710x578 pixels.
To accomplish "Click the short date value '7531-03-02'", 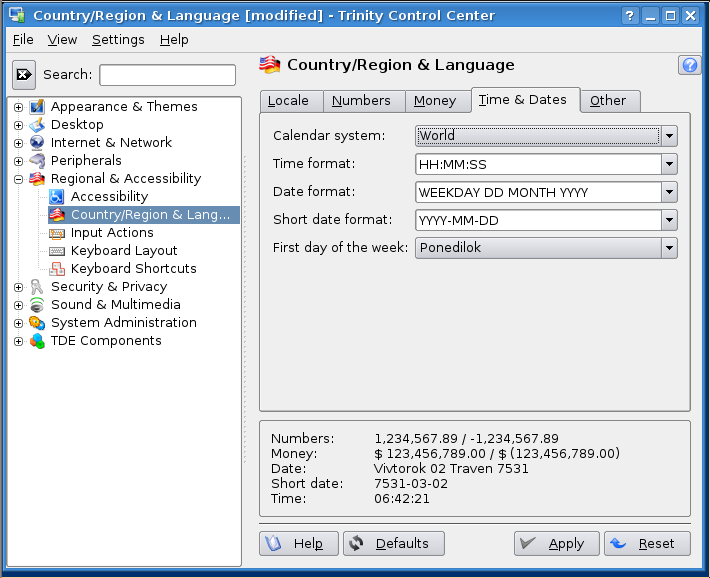I will tap(411, 484).
